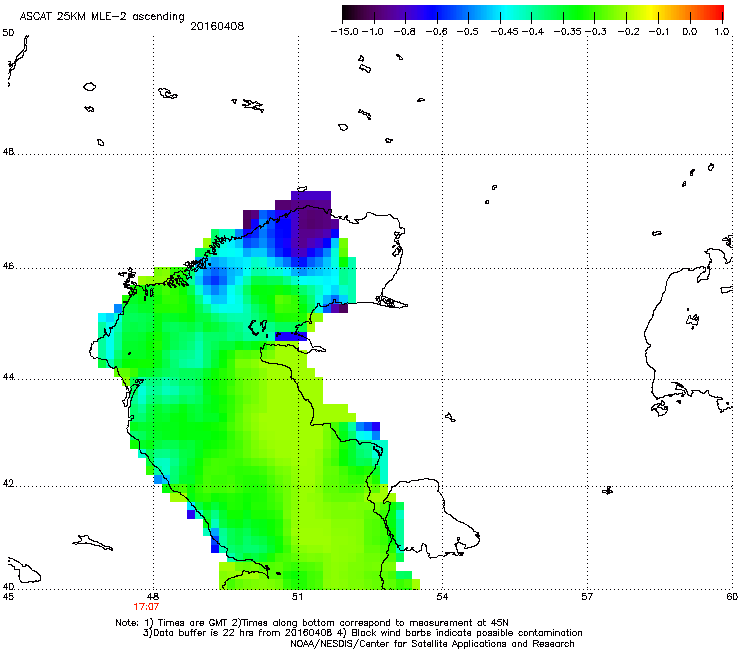Select the longitude label "51" on the bottom axis
Image resolution: width=740 pixels, height=650 pixels.
tap(297, 597)
